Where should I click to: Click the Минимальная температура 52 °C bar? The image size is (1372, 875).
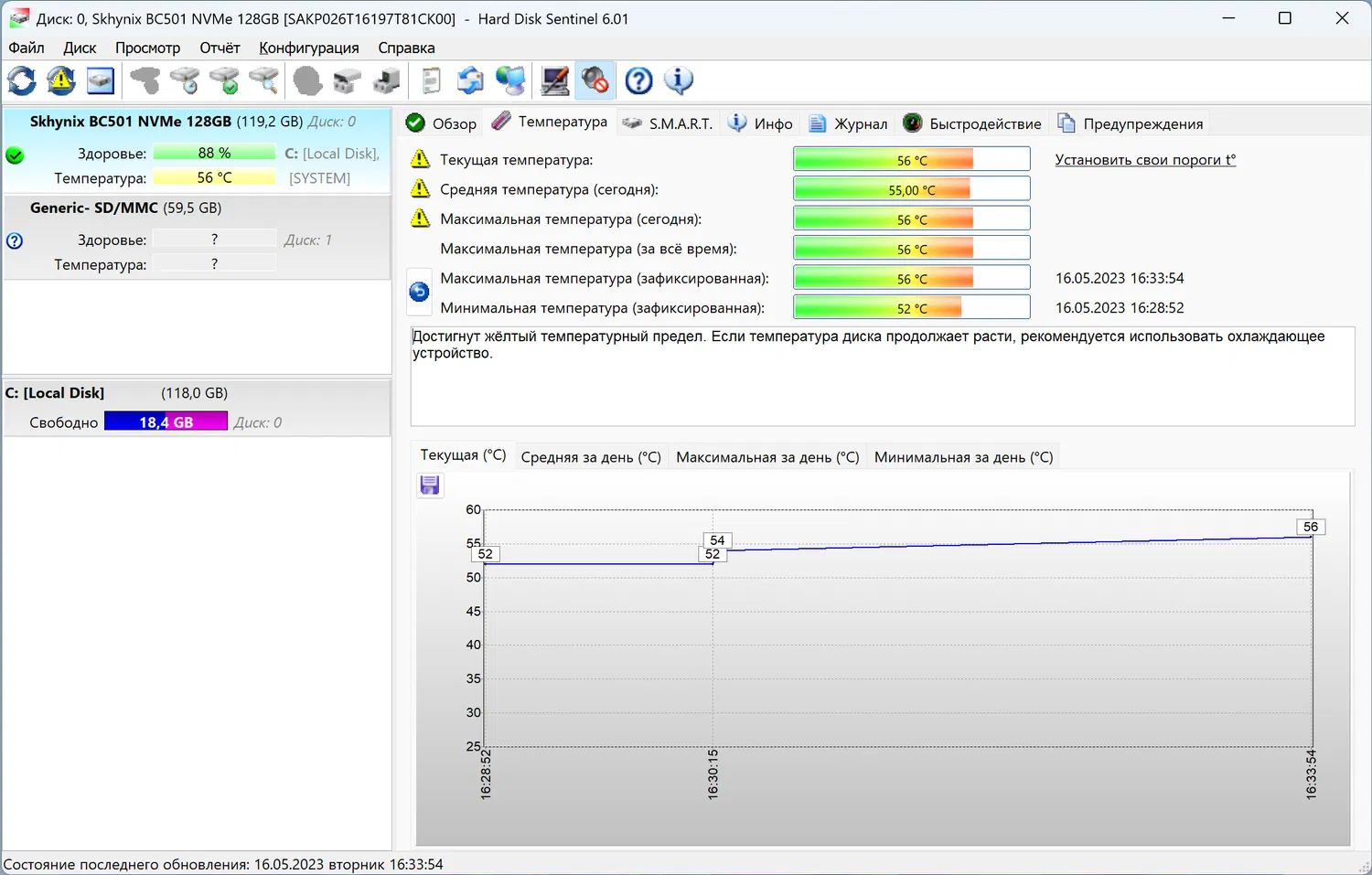tap(912, 308)
